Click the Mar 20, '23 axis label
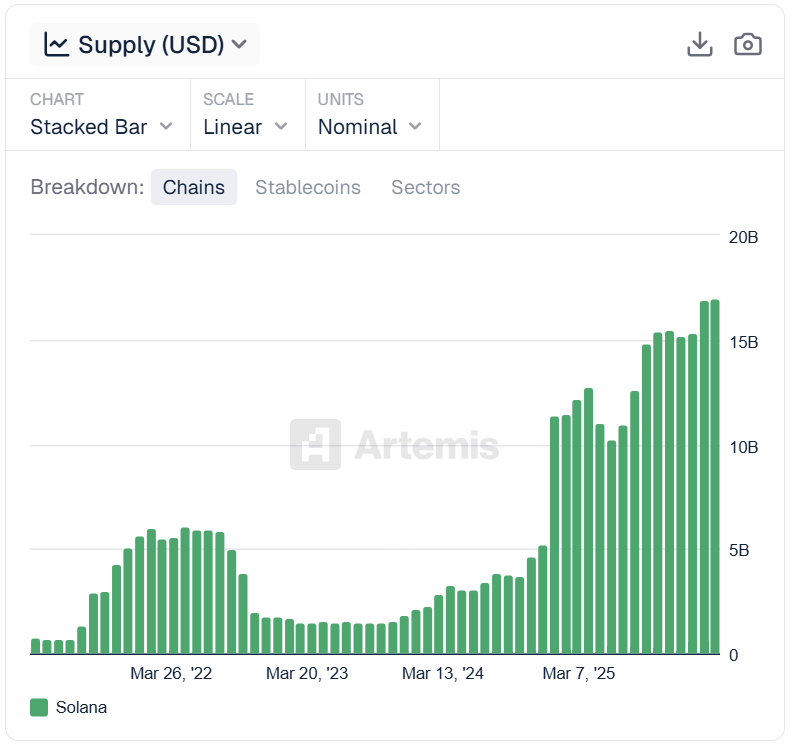 click(x=307, y=674)
